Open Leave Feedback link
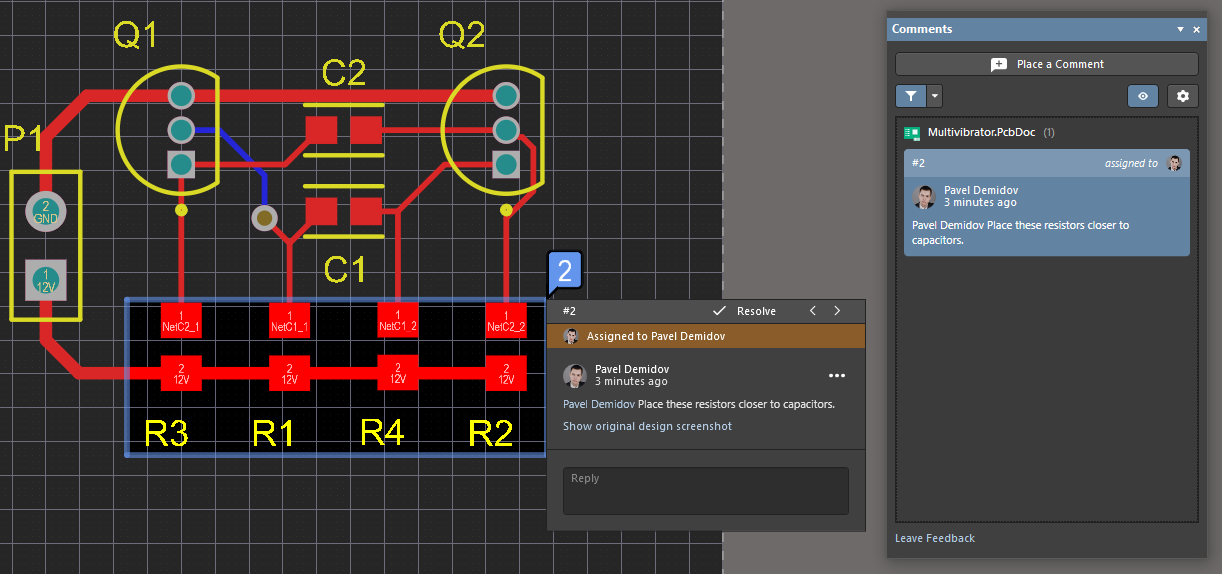The image size is (1222, 574). click(x=934, y=538)
